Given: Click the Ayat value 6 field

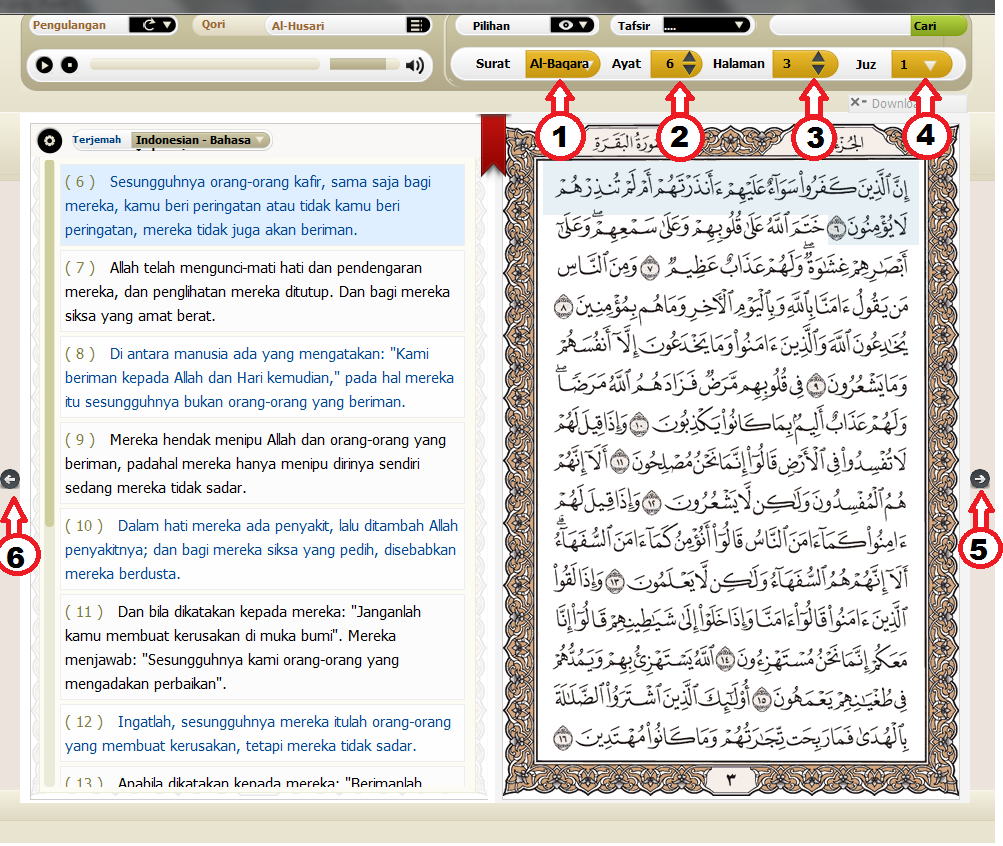Looking at the screenshot, I should pyautogui.click(x=669, y=64).
